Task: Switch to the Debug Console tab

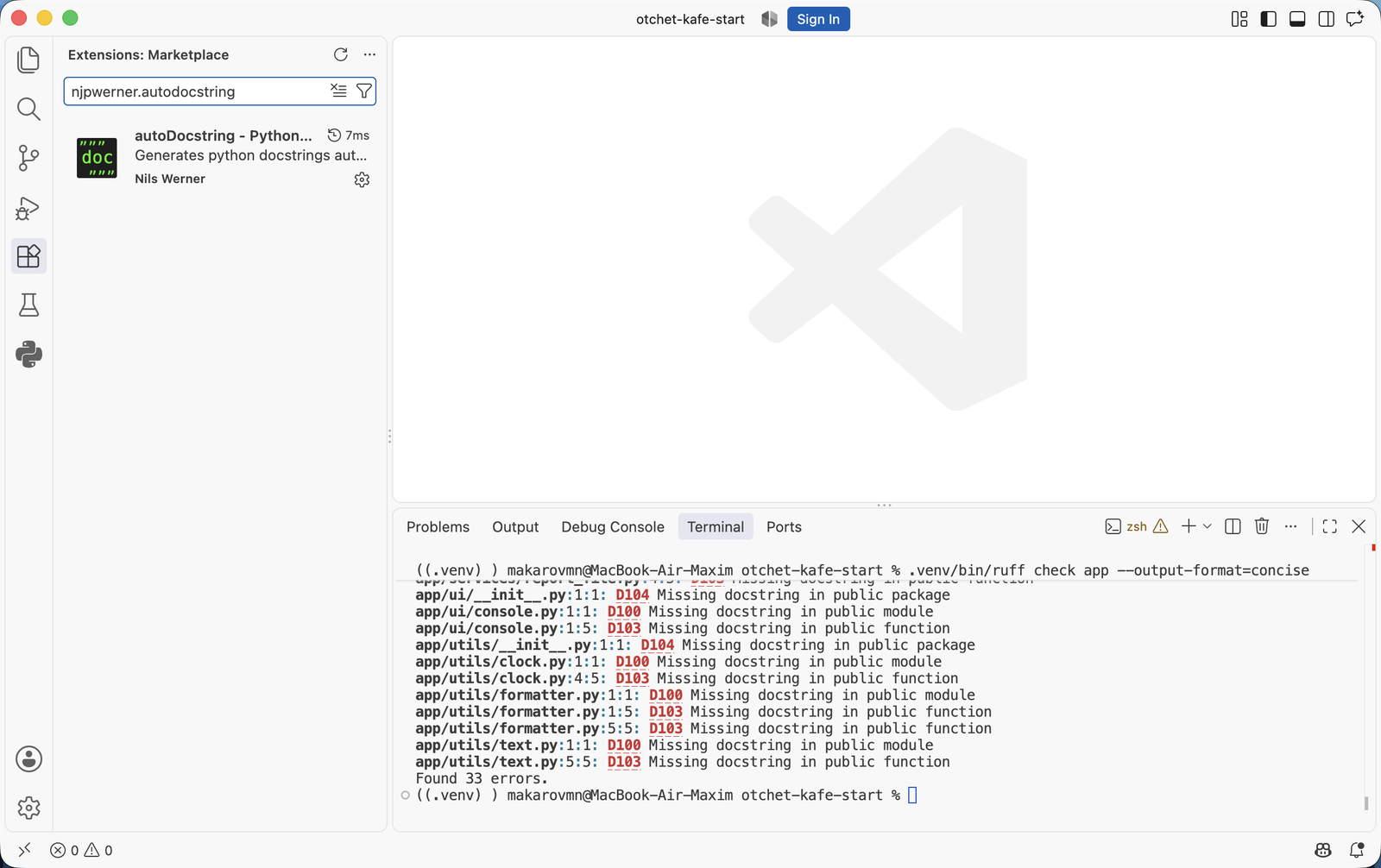Action: click(x=613, y=526)
